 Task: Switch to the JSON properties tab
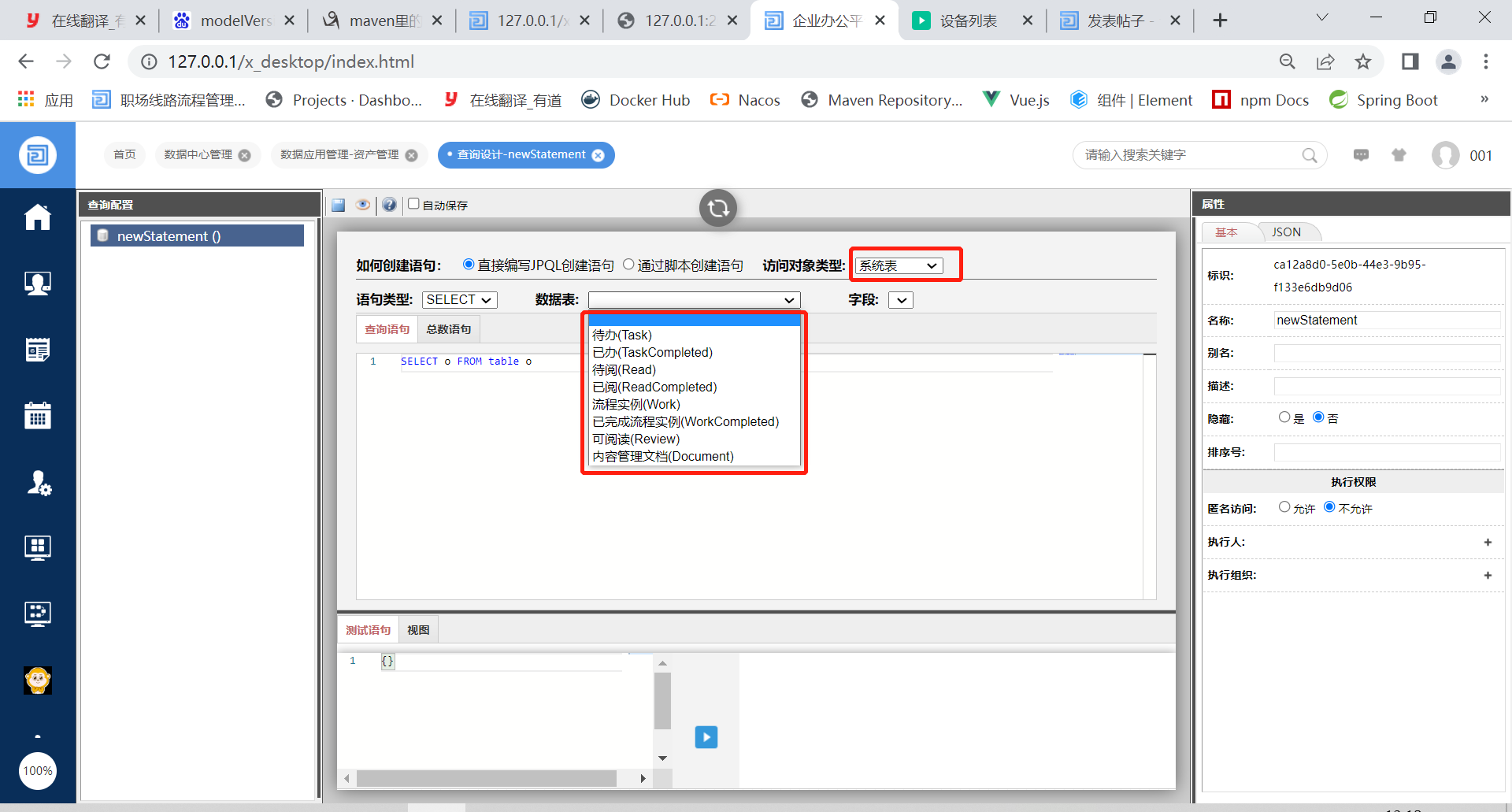tap(1286, 232)
